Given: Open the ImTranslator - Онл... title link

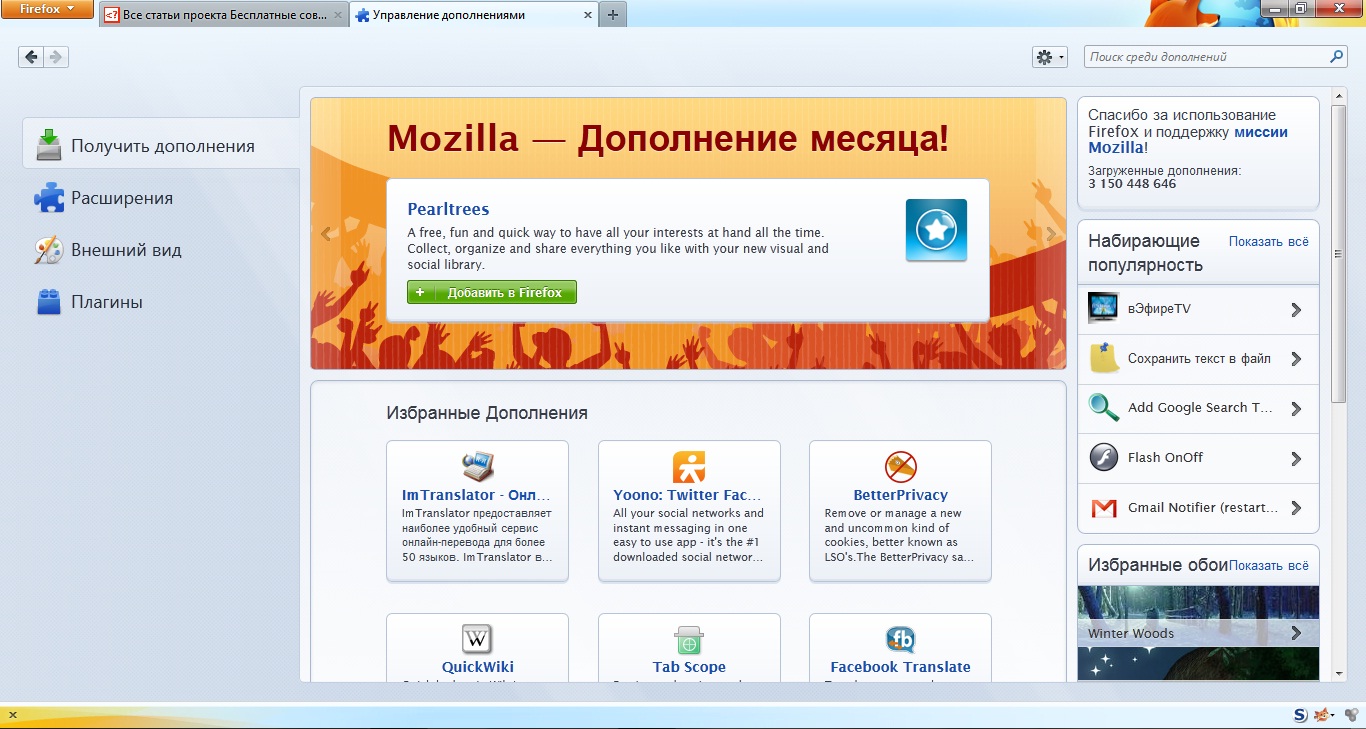Looking at the screenshot, I should (x=476, y=495).
